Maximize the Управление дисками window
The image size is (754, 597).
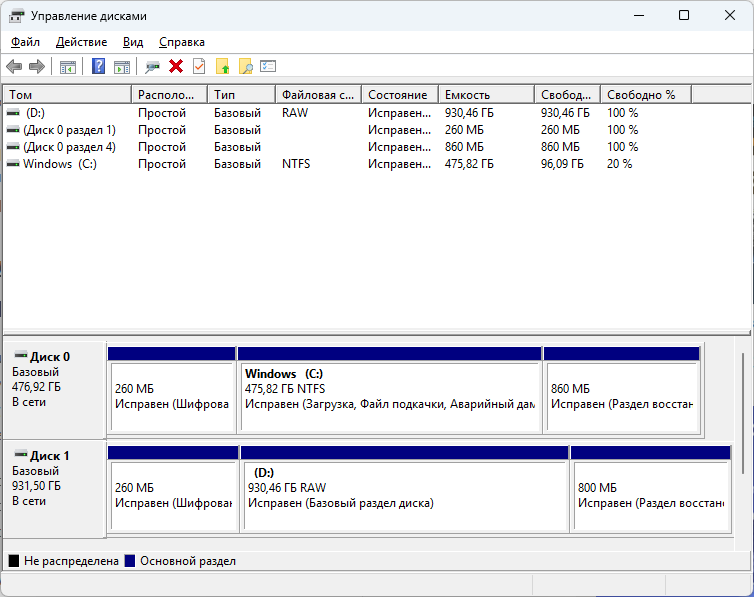[x=684, y=15]
